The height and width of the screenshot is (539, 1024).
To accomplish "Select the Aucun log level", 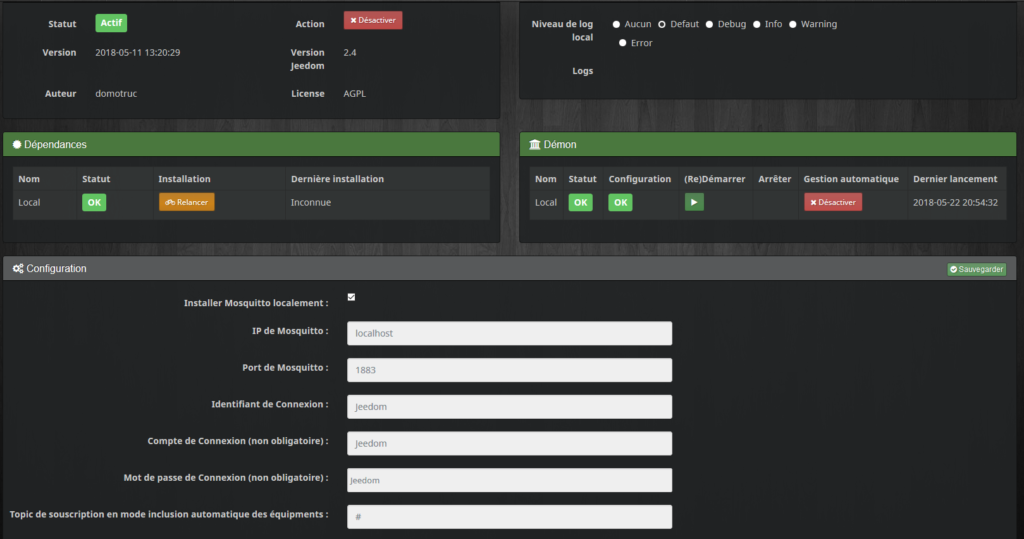I will [x=617, y=24].
